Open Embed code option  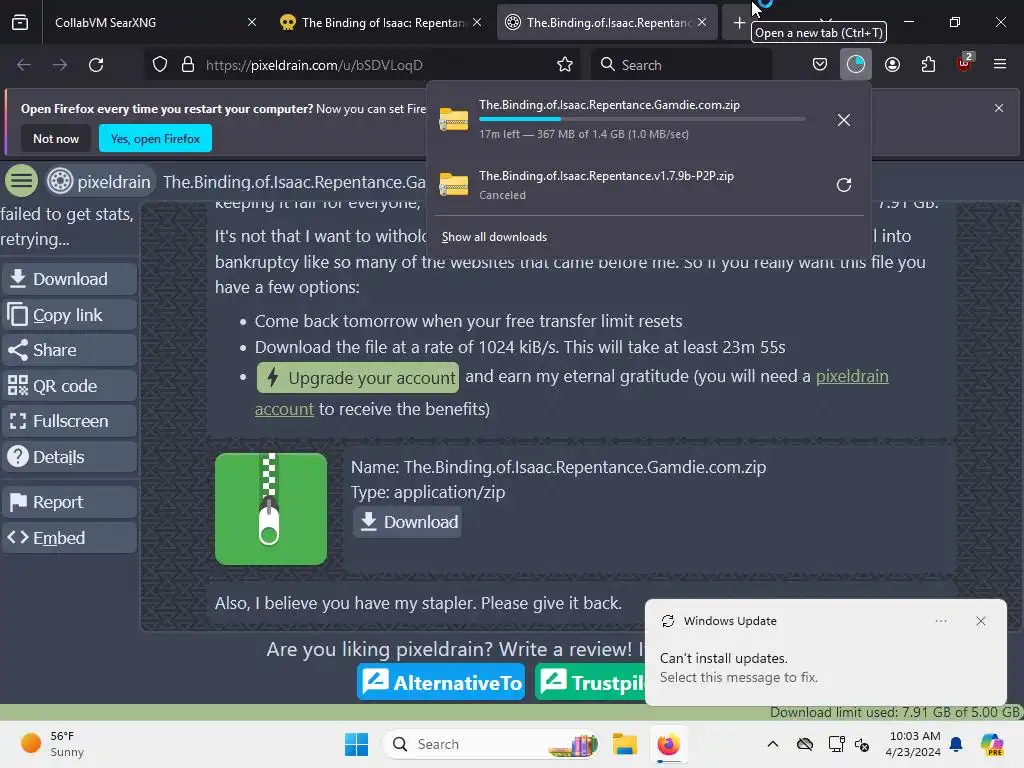[x=70, y=538]
